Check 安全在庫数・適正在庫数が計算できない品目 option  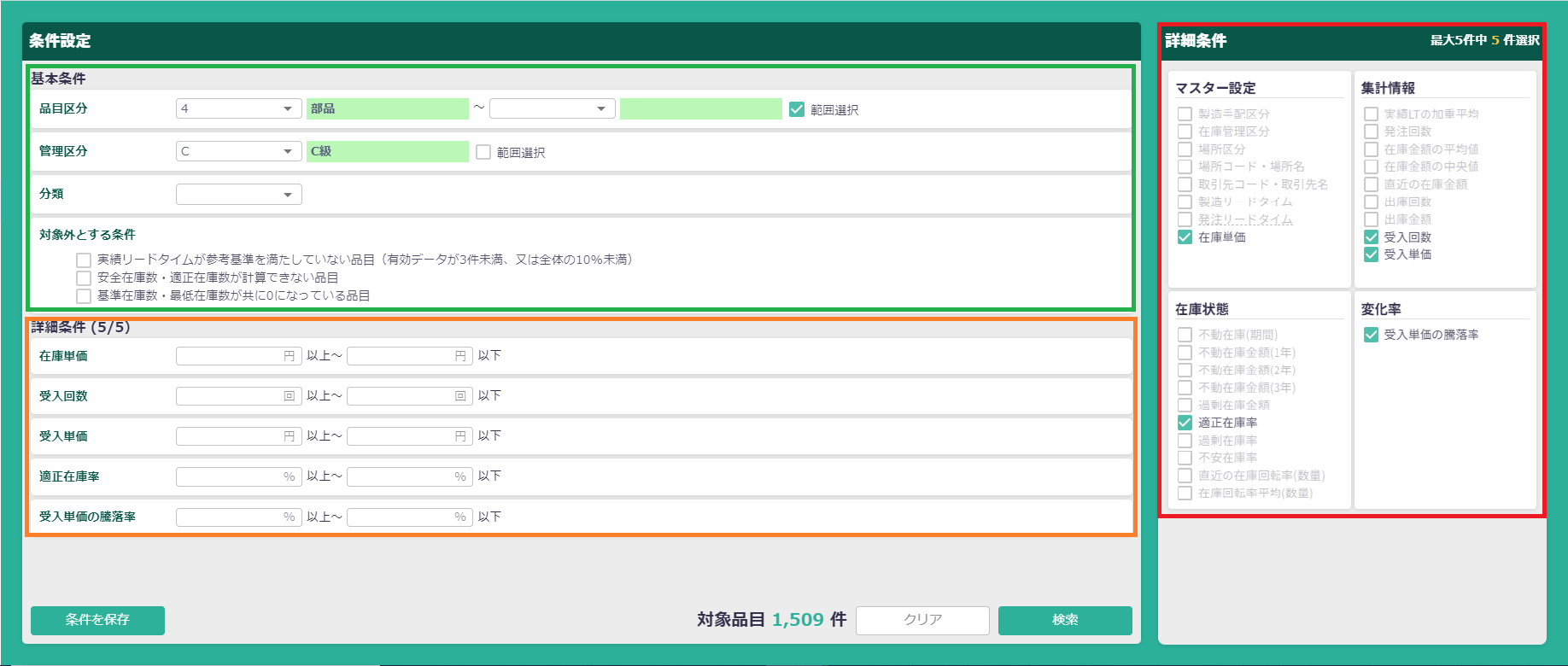coord(84,278)
